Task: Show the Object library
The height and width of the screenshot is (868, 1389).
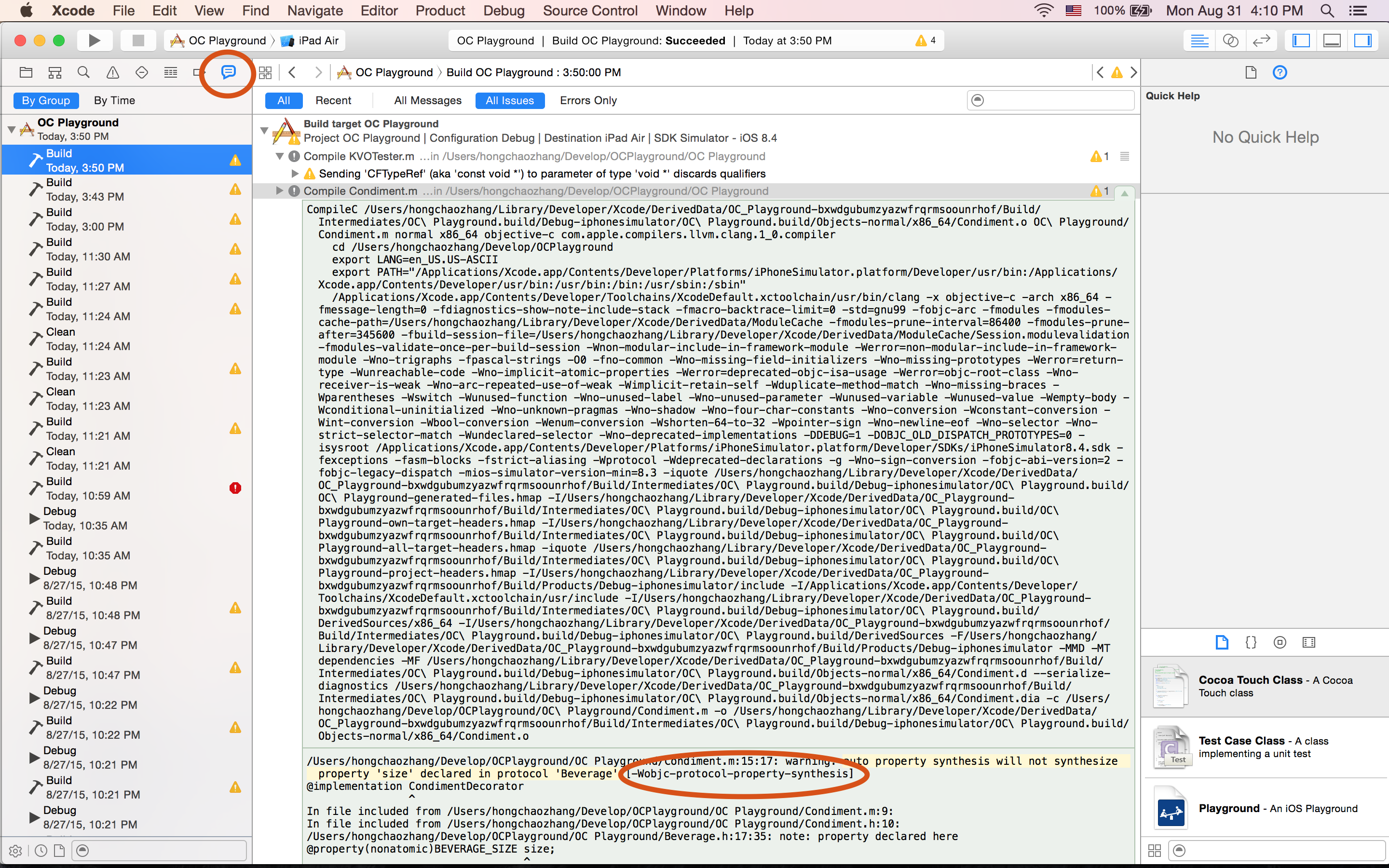Action: point(1280,642)
